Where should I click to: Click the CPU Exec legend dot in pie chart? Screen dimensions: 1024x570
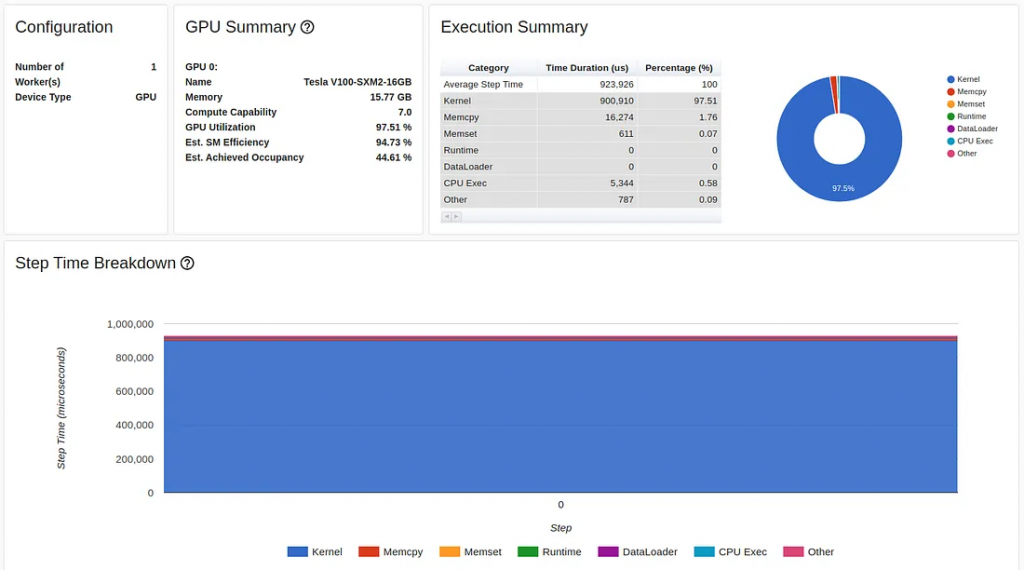(x=950, y=141)
